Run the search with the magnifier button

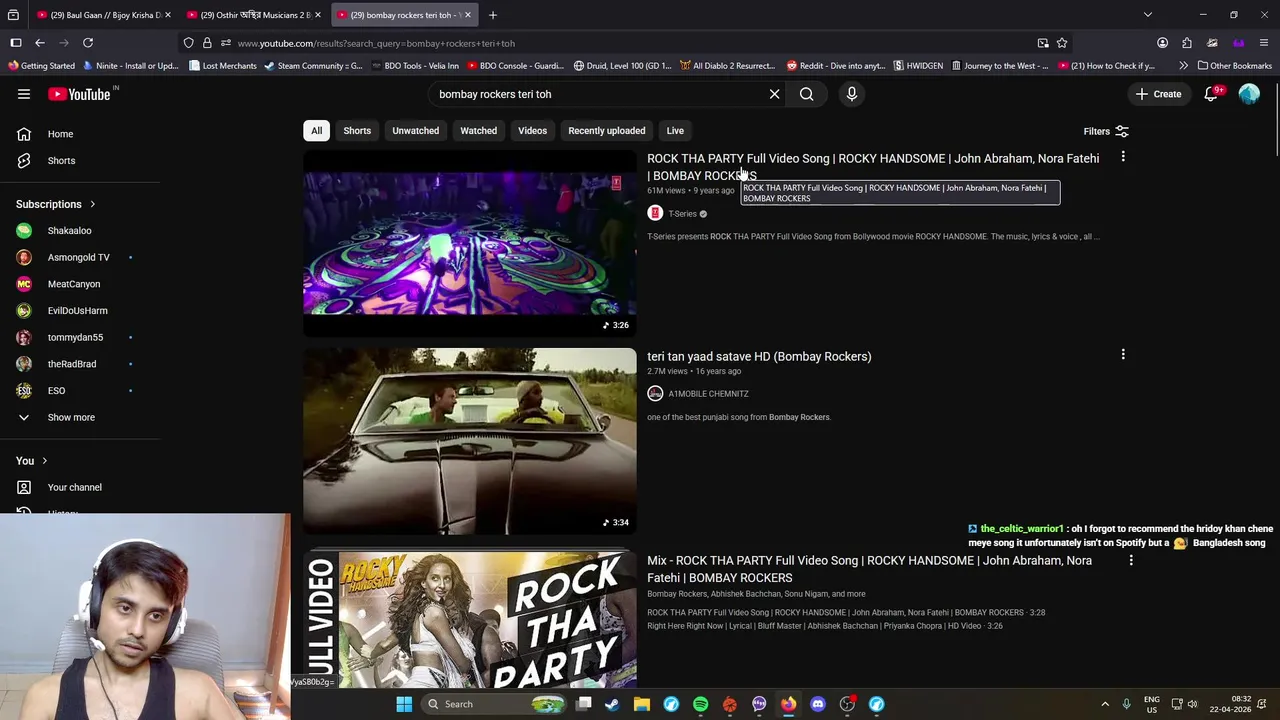[806, 94]
